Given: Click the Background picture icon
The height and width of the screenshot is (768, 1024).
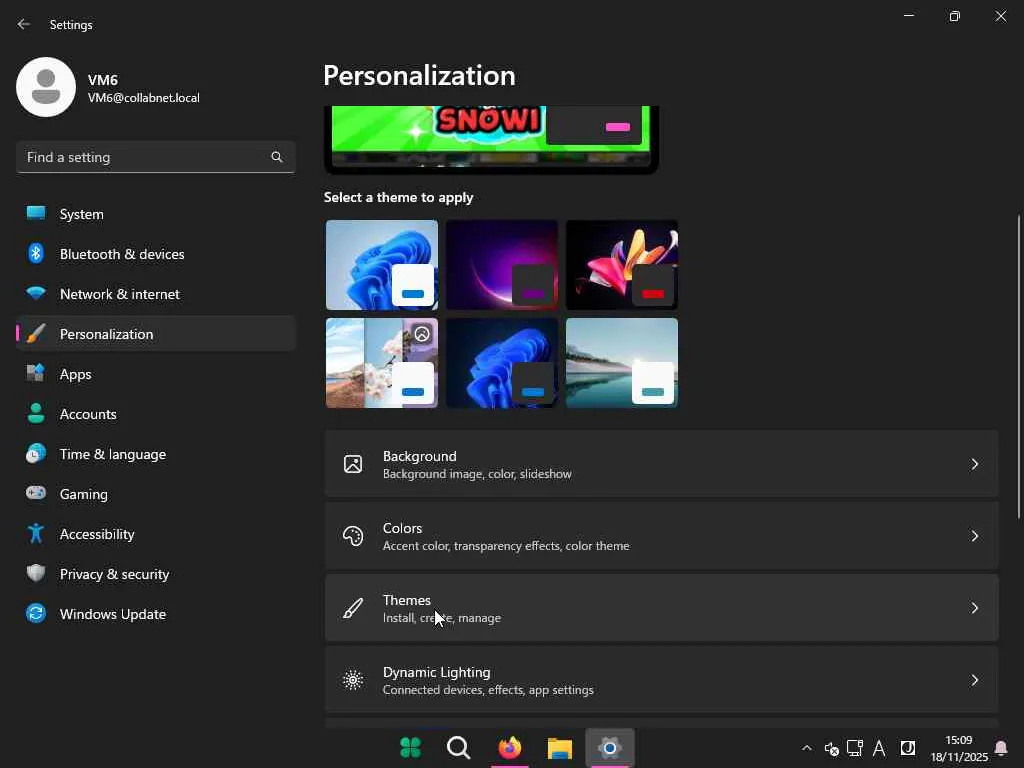Looking at the screenshot, I should 353,464.
